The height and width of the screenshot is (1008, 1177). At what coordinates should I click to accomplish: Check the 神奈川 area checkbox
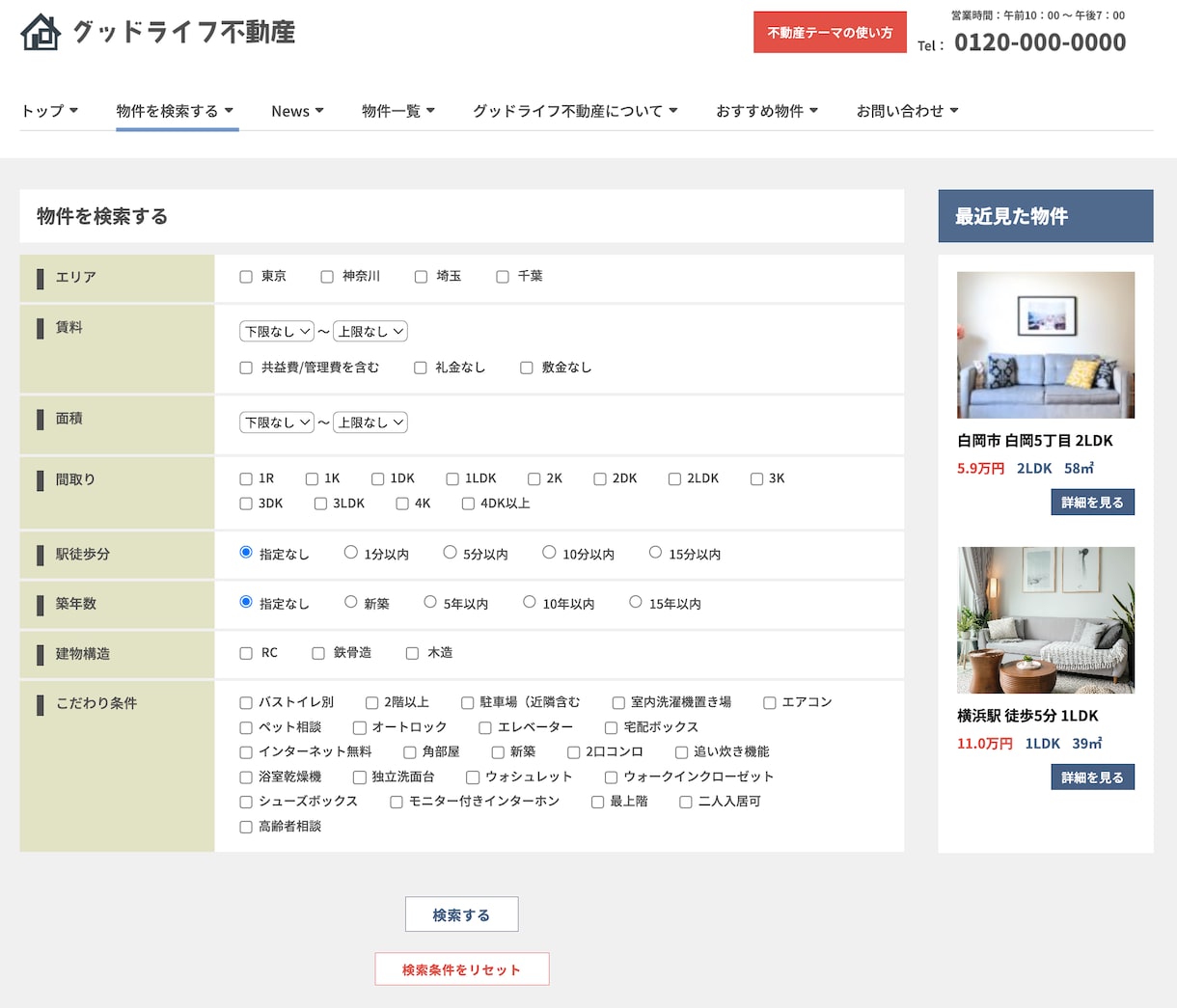327,277
